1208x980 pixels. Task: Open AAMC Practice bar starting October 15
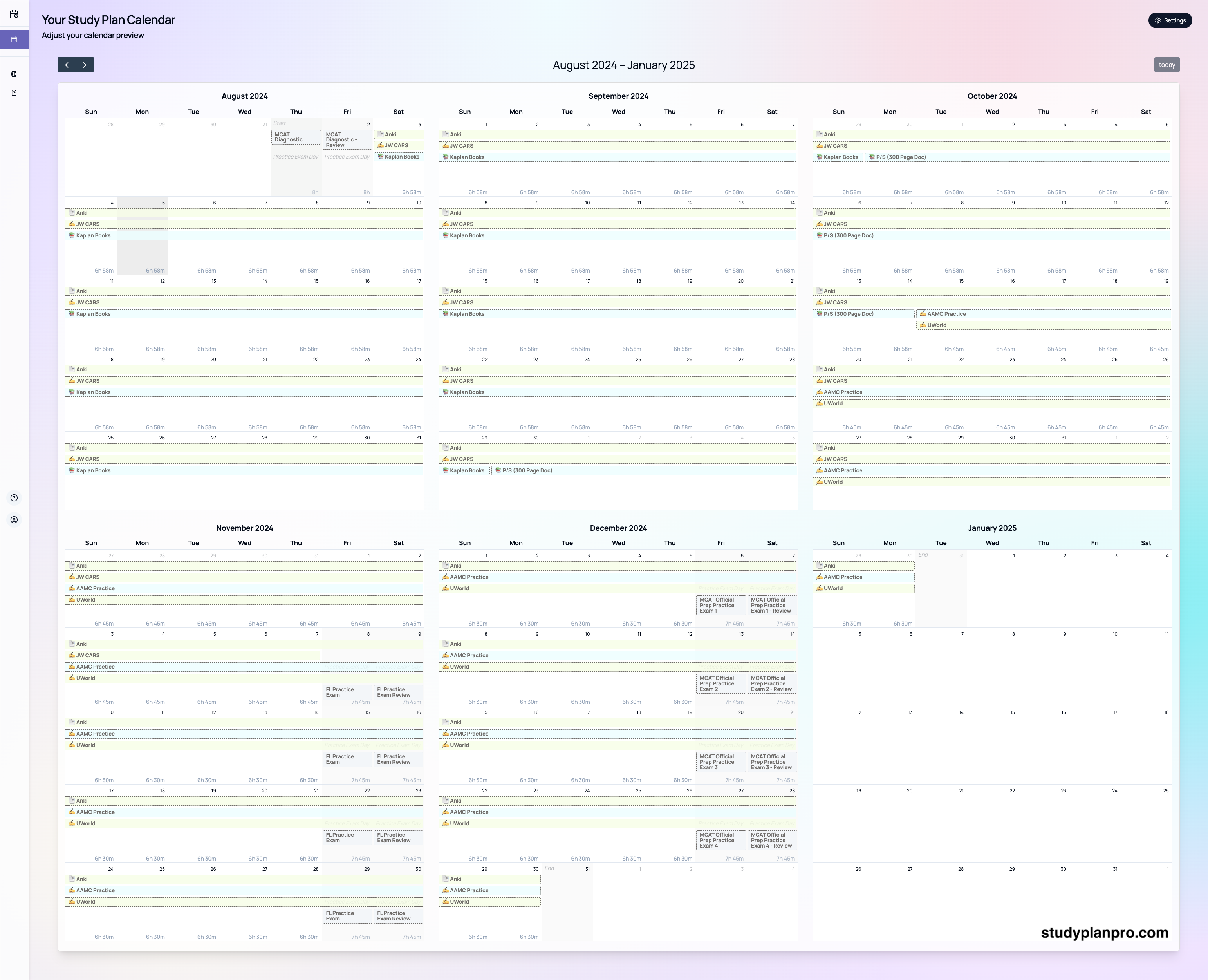pyautogui.click(x=1044, y=314)
